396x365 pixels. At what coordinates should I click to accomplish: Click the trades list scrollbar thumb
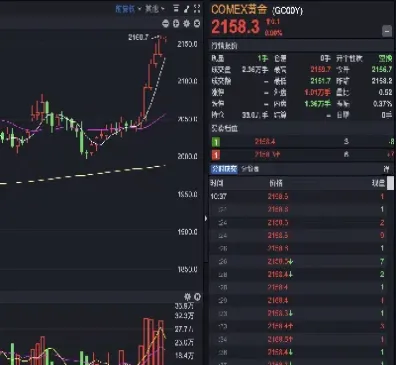[x=390, y=183]
